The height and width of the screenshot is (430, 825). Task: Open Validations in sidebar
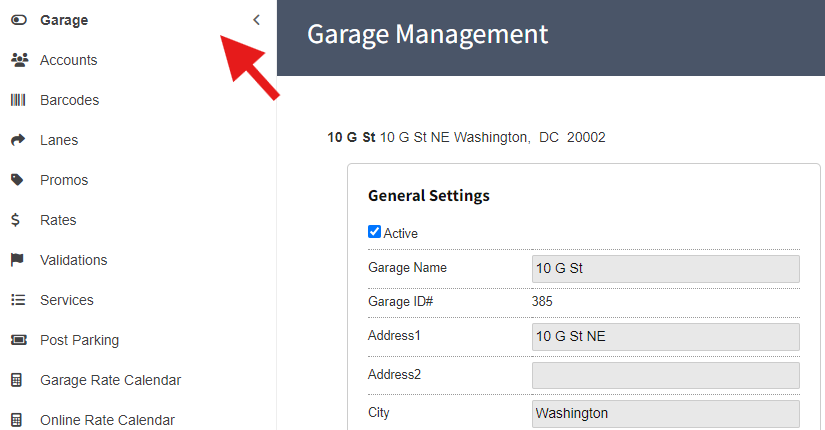coord(74,260)
